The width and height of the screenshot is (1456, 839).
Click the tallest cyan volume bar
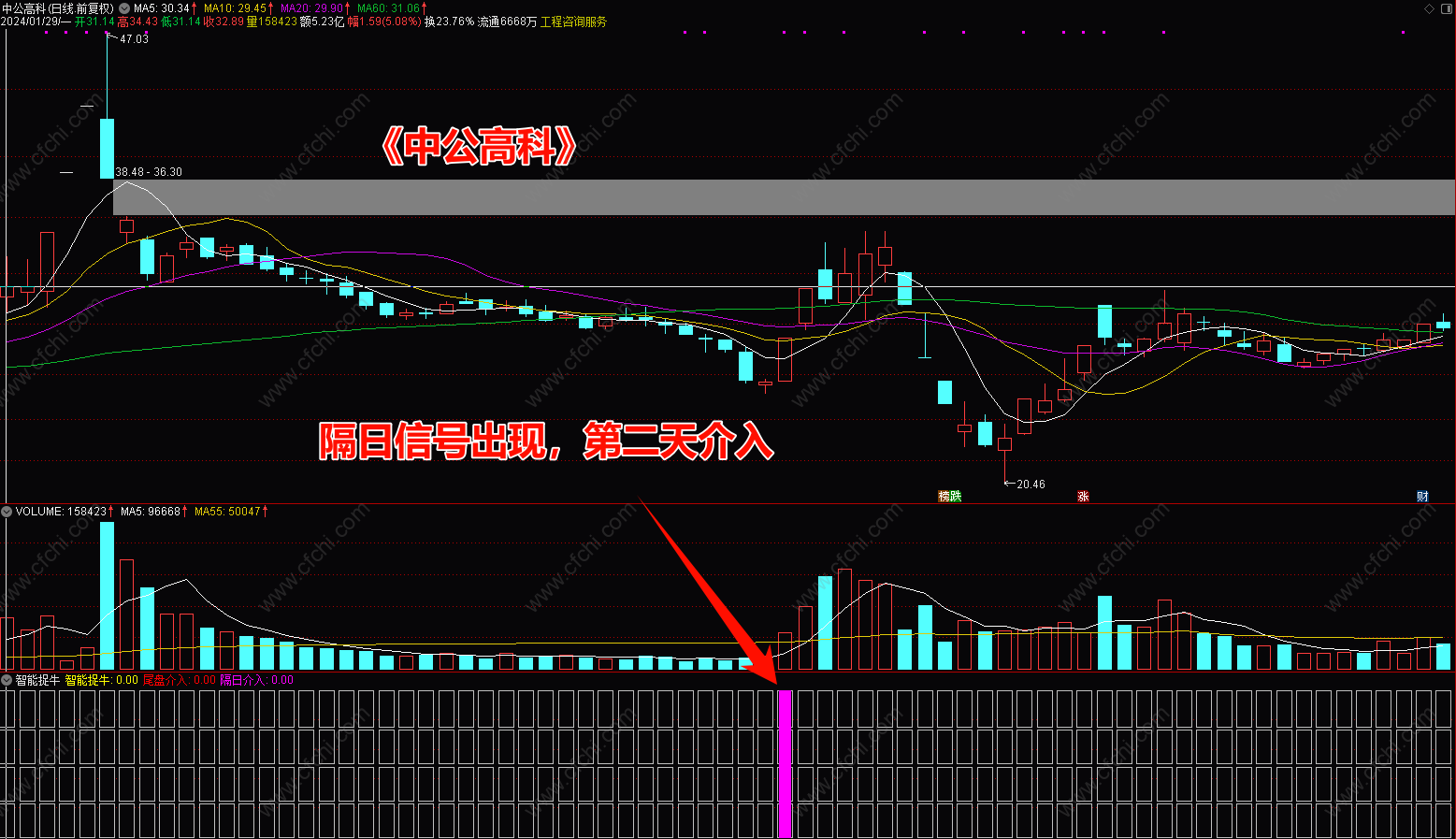tap(107, 596)
